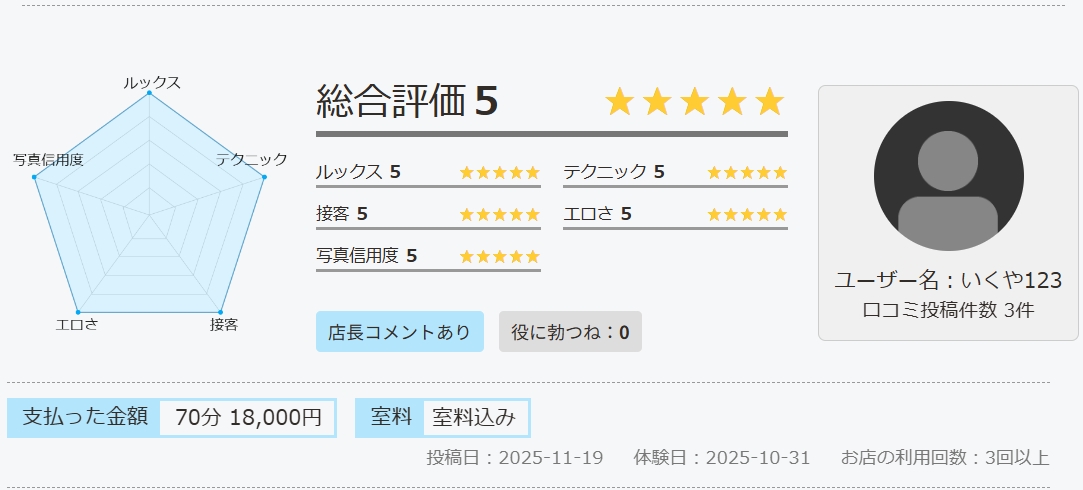Click the 総合評価 five-star rating icons
The height and width of the screenshot is (490, 1083).
point(695,102)
